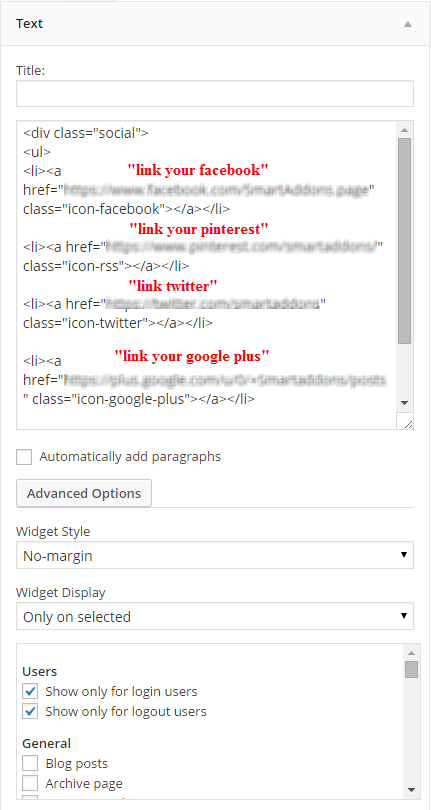
Task: Click the icon-facebook class code line
Action: pos(127,209)
